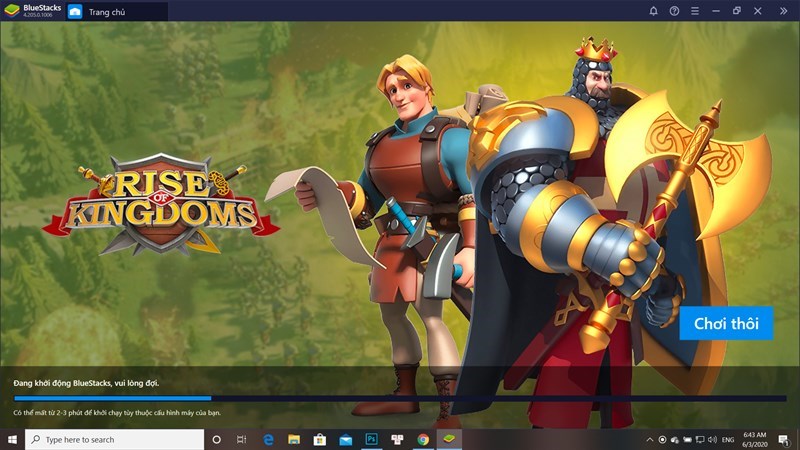
Task: Open Windows Action Center notifications
Action: 784,439
